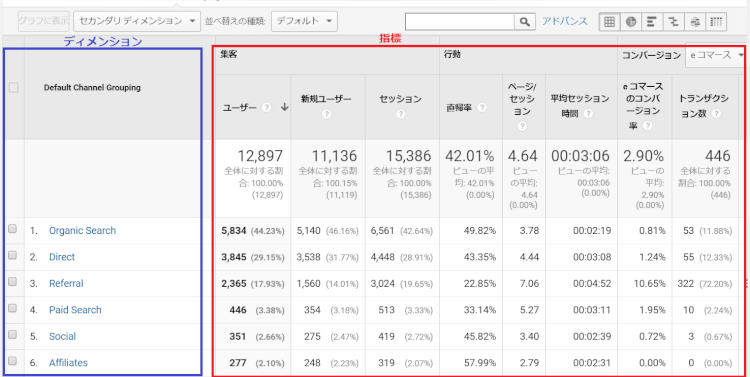Switch to term cloud view icon
This screenshot has height=377, width=750.
tap(695, 22)
